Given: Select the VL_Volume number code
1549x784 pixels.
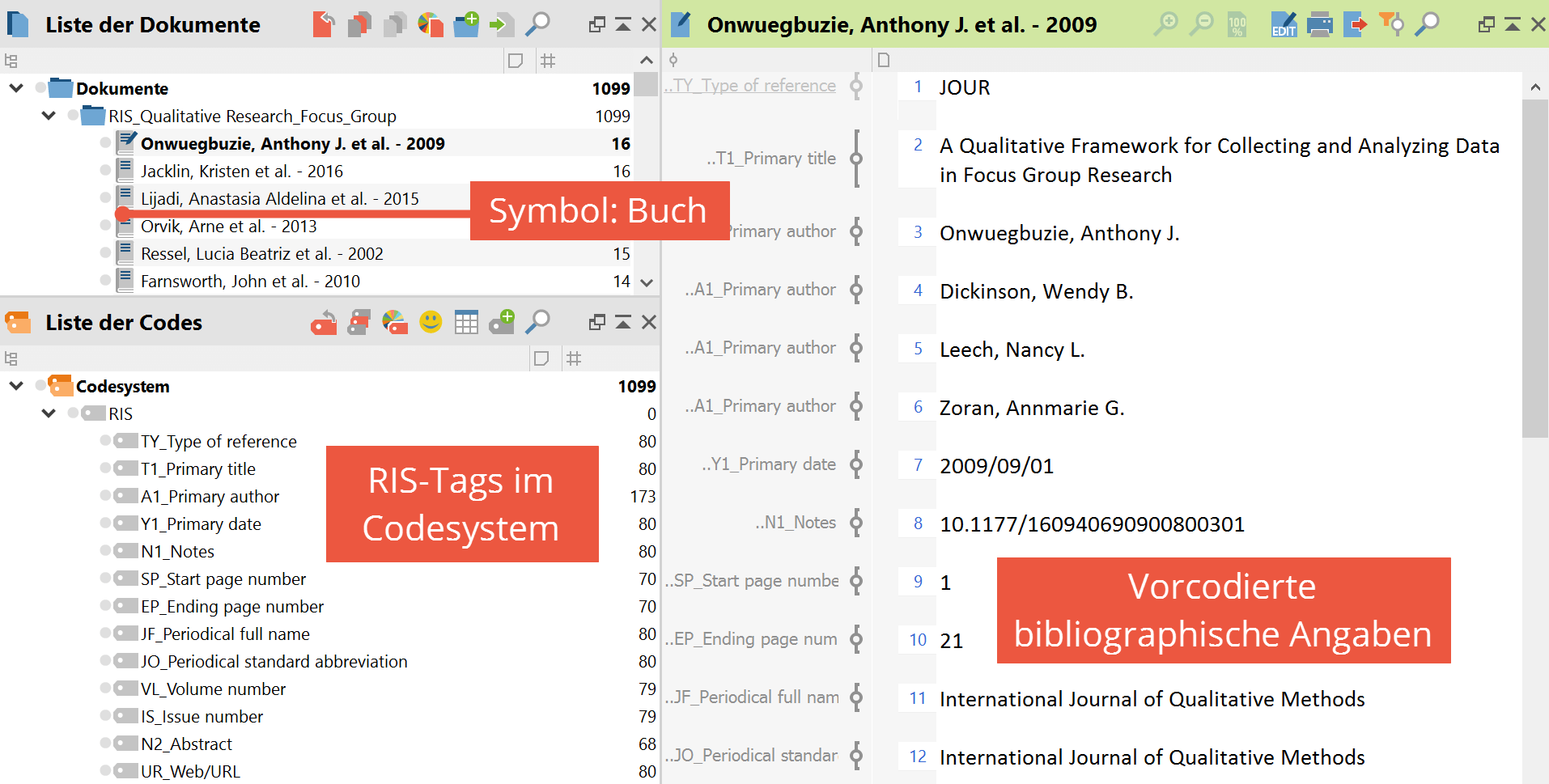Looking at the screenshot, I should 213,689.
